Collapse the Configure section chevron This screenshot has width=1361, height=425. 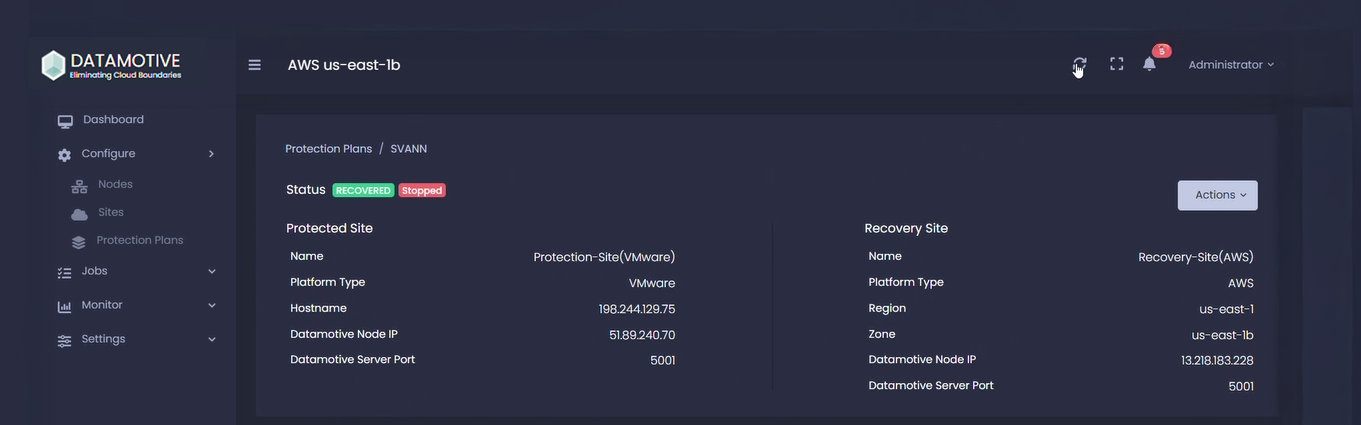coord(211,154)
